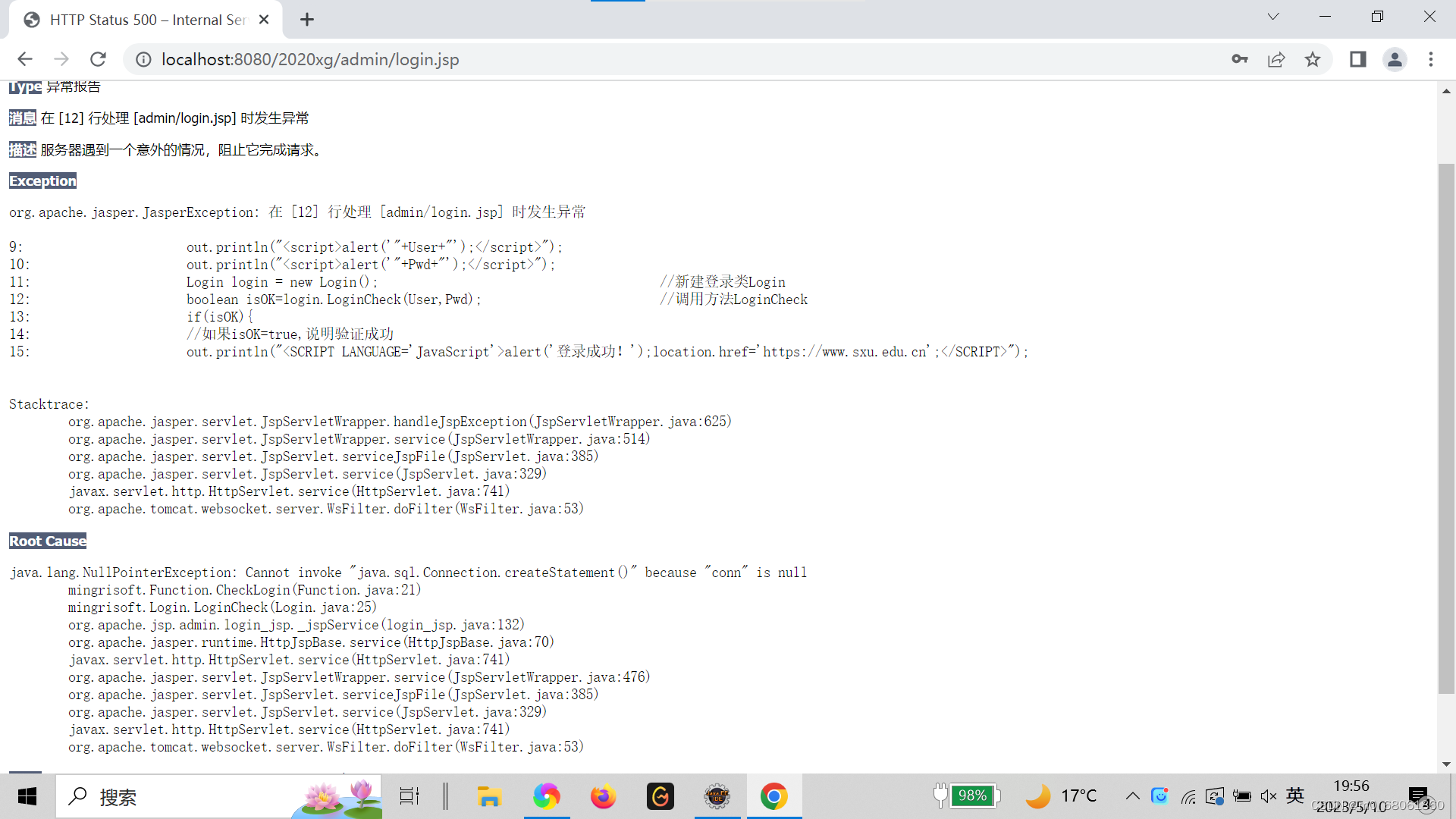1456x819 pixels.
Task: Click the address bar URL
Action: point(310,59)
